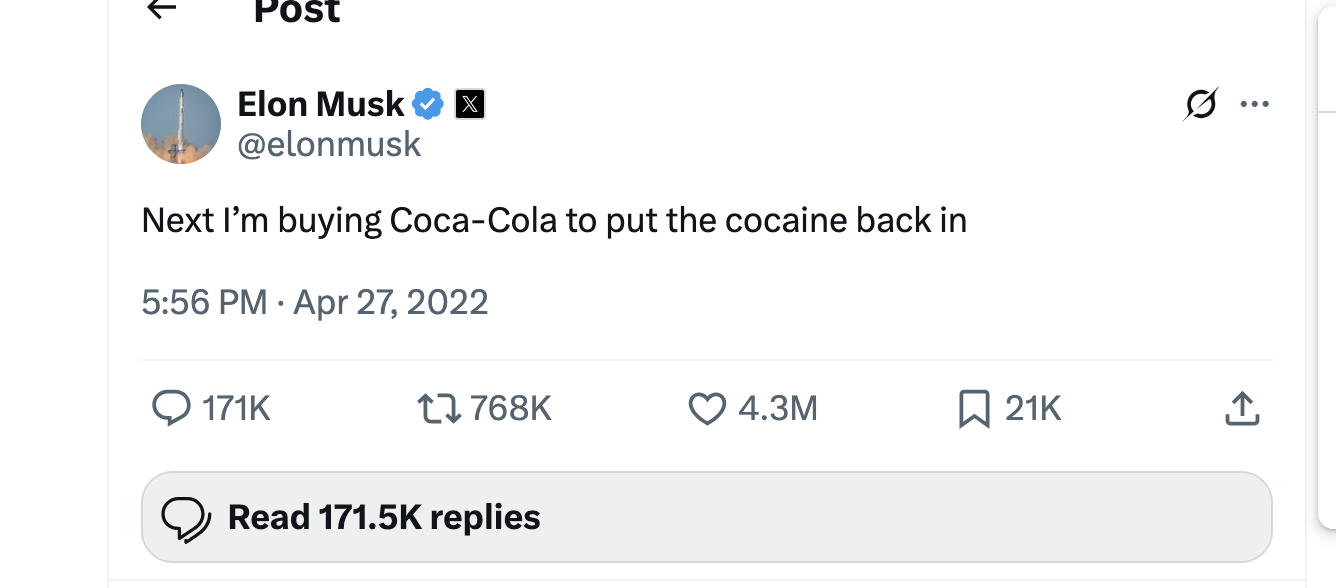
Task: Click the back arrow icon
Action: pos(161,8)
